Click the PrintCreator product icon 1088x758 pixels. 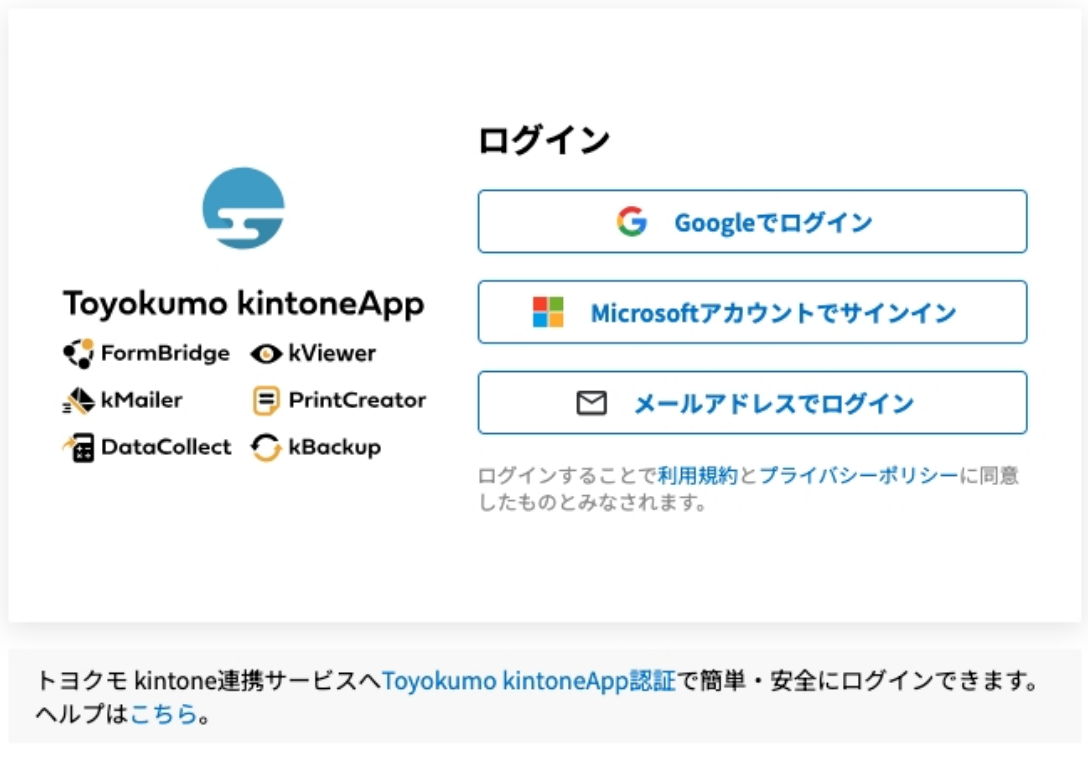coord(266,401)
